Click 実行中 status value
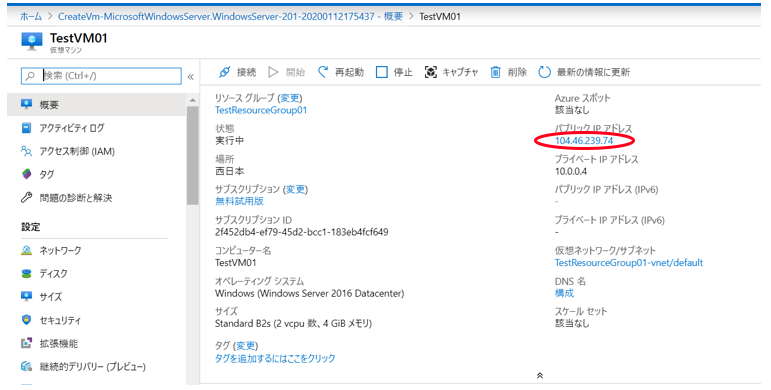Image resolution: width=771 pixels, height=390 pixels. pos(230,141)
